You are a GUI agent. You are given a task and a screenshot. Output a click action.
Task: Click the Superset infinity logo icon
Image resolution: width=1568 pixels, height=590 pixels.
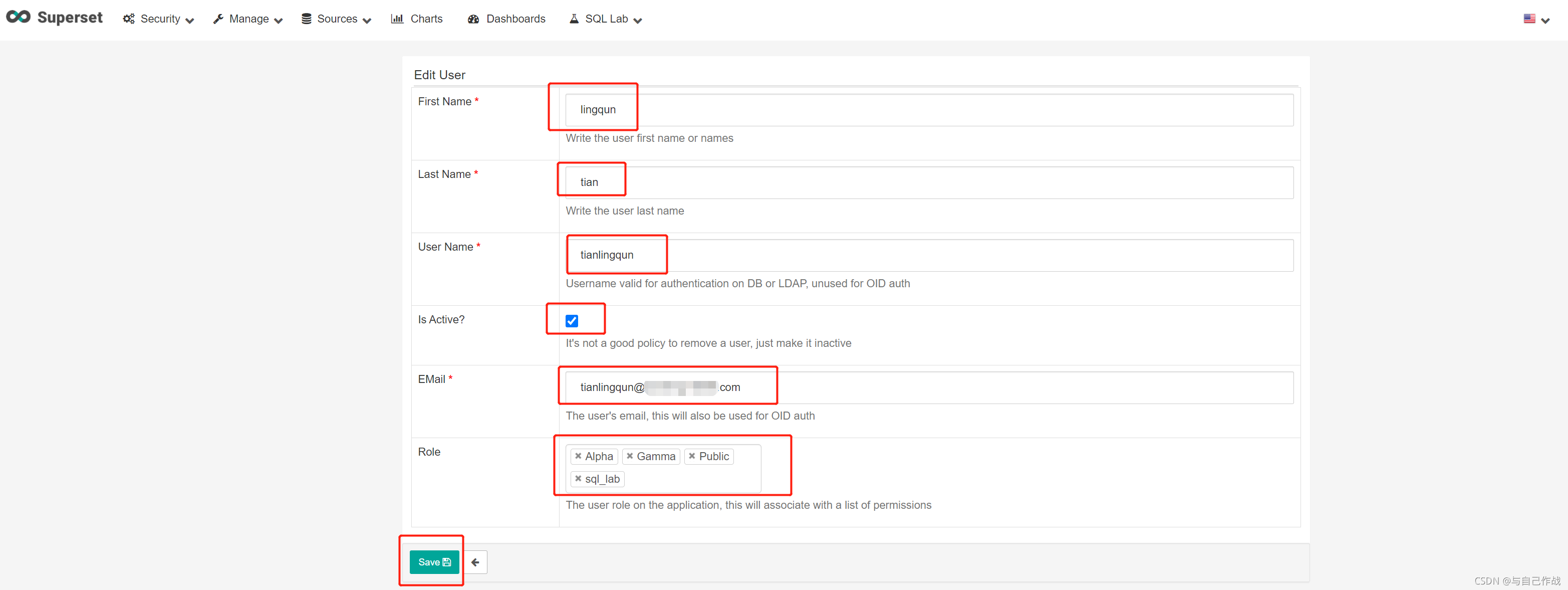click(x=18, y=17)
